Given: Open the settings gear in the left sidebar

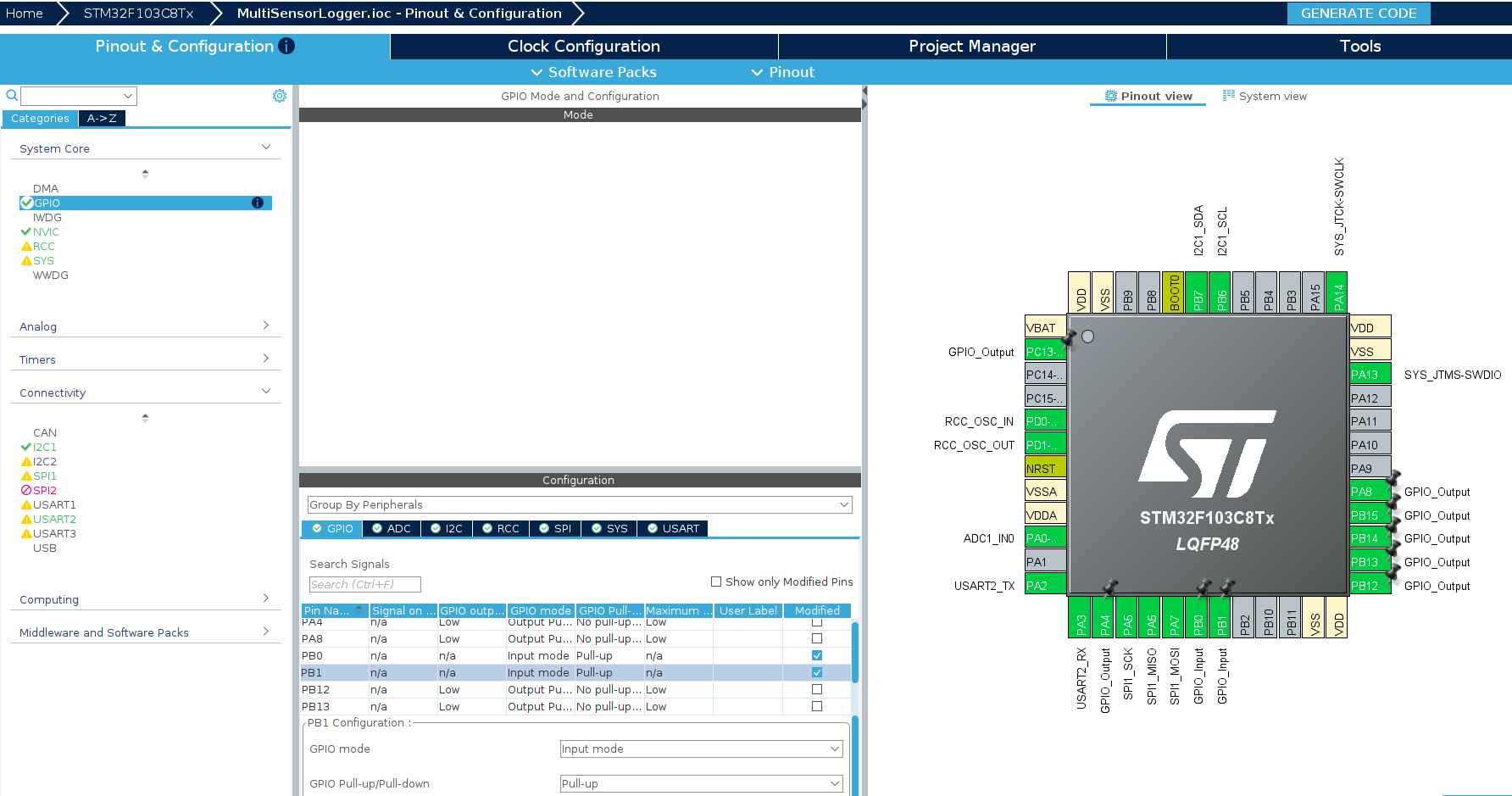Looking at the screenshot, I should [279, 96].
